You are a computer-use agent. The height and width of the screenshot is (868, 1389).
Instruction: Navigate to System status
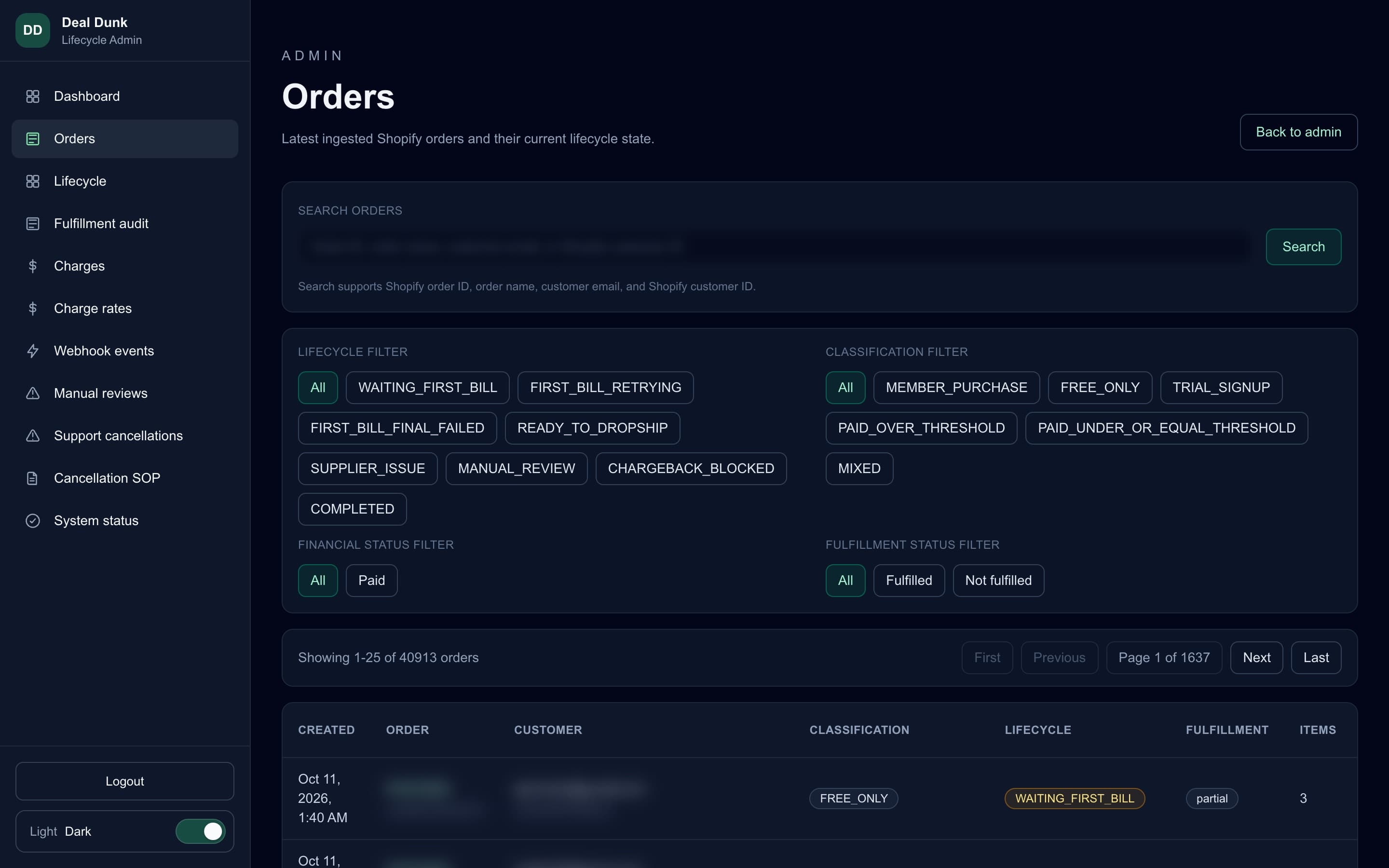(124, 521)
